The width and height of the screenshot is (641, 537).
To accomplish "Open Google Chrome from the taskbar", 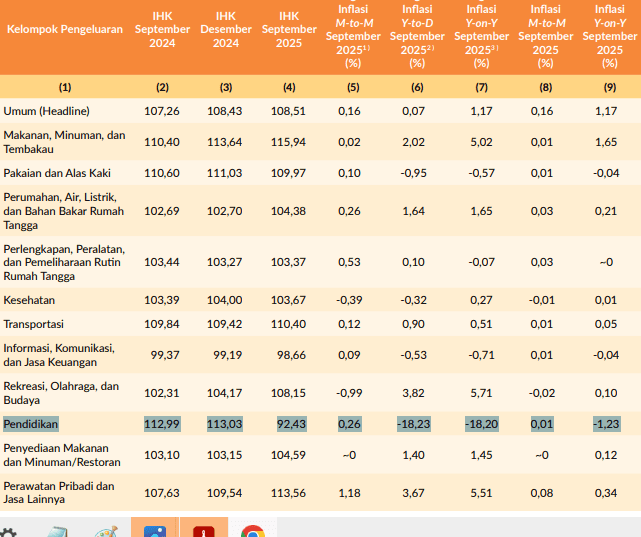I will [x=253, y=530].
